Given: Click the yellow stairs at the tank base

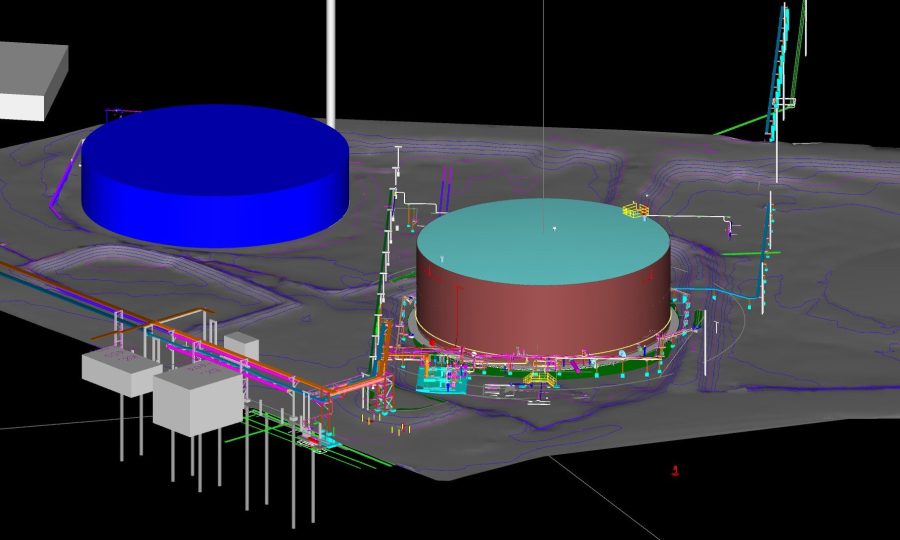Looking at the screenshot, I should (x=541, y=378).
